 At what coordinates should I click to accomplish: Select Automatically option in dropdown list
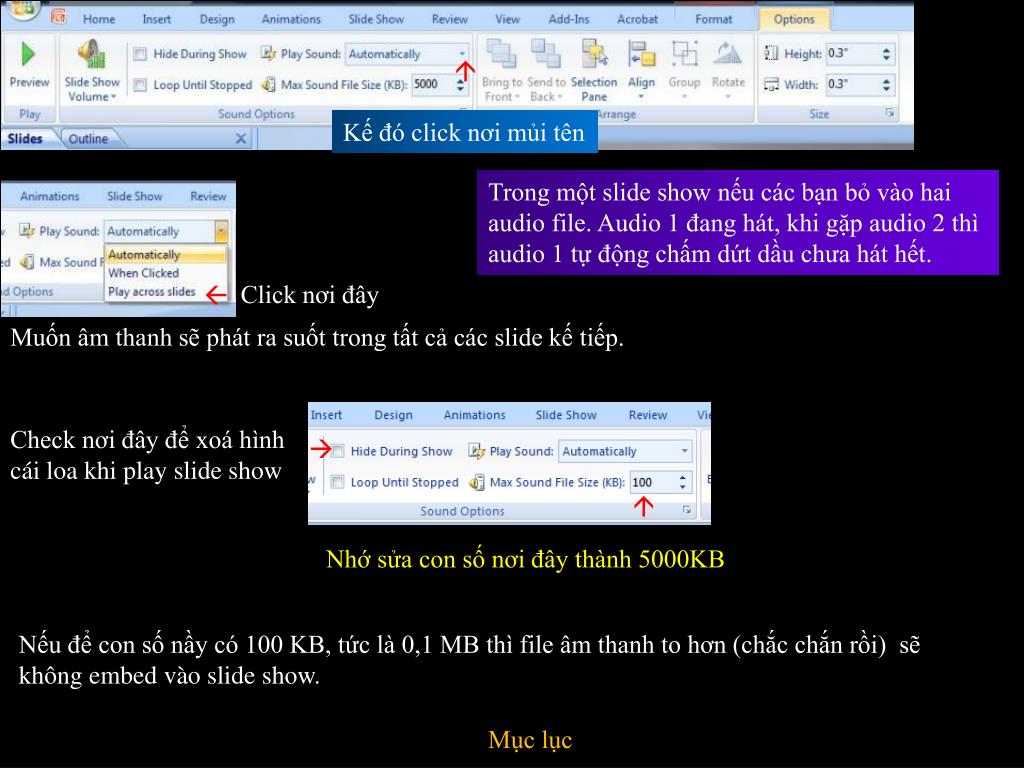pos(166,255)
